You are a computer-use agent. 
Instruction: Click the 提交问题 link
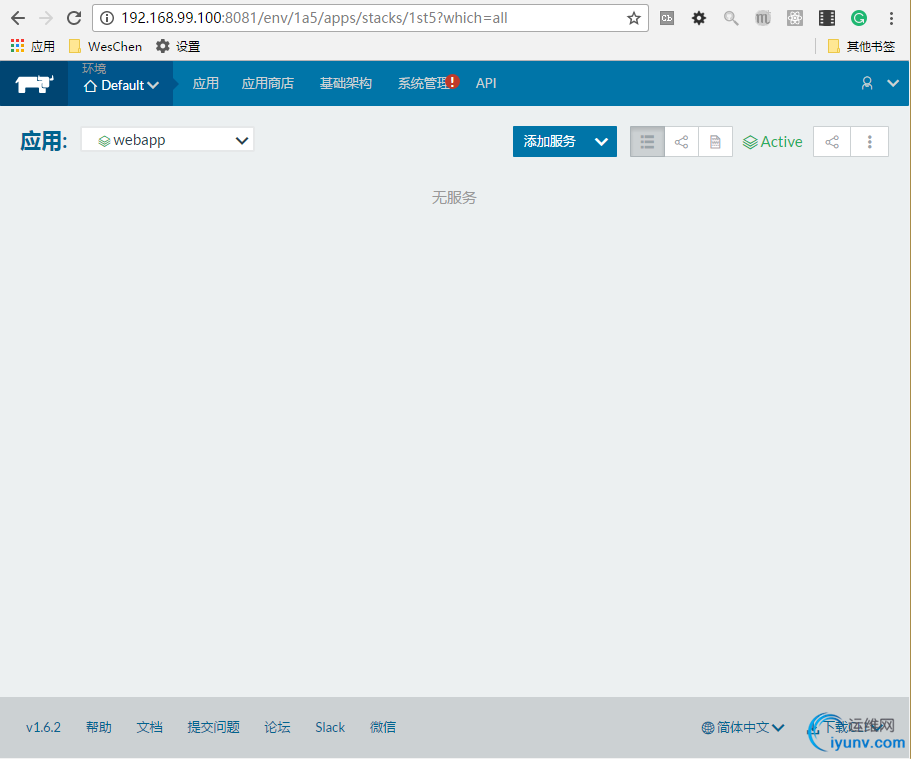click(214, 727)
